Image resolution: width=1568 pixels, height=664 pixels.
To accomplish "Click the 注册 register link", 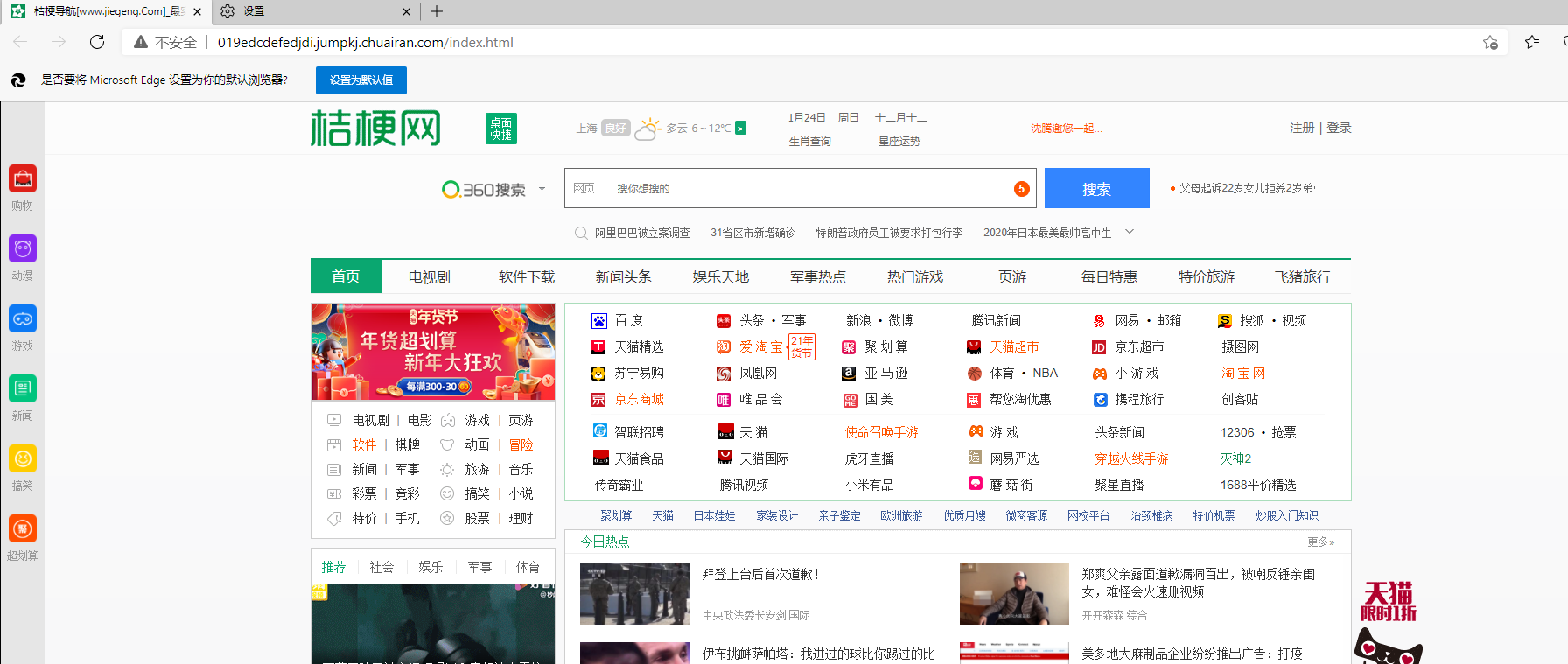I will point(1302,128).
